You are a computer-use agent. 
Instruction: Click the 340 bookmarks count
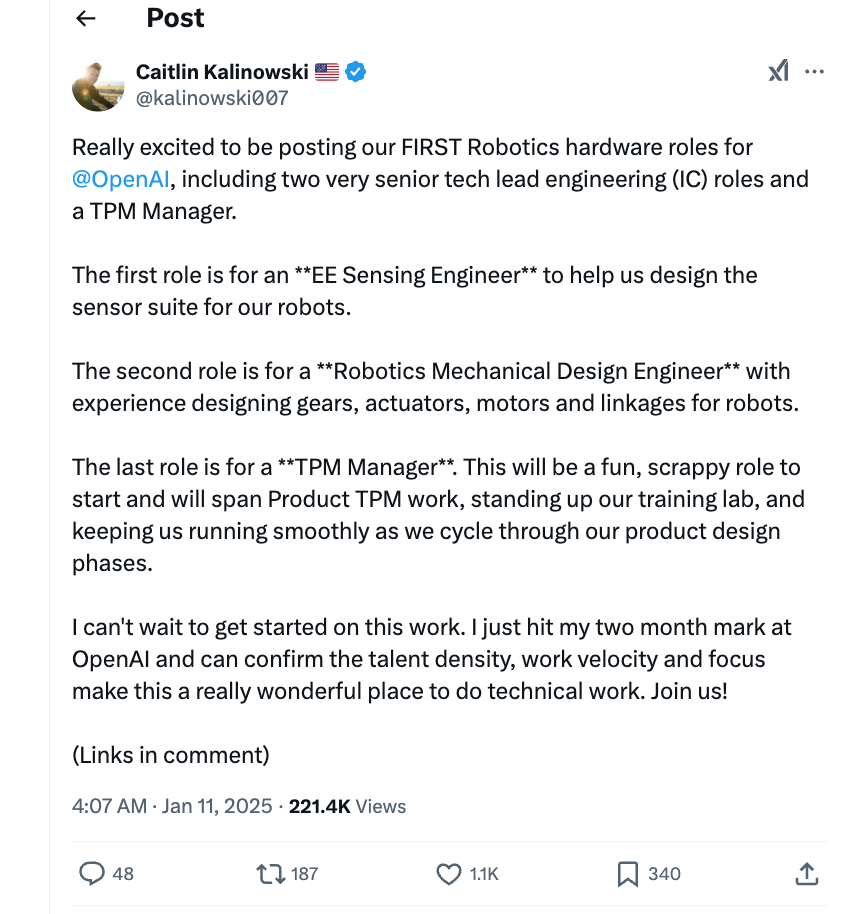click(x=664, y=874)
